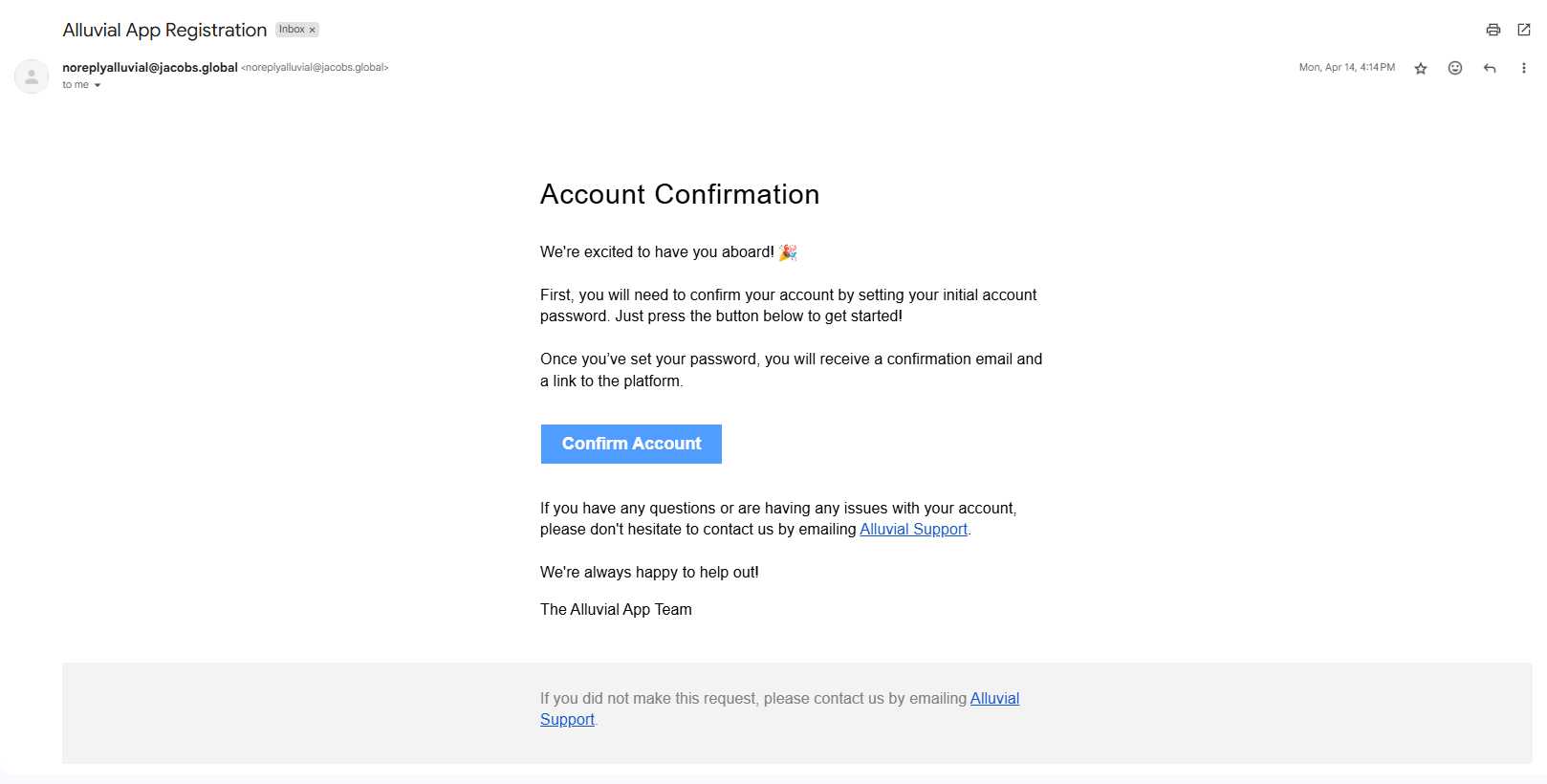Open email in new window icon
Screen dimensions: 1547x784
1524,30
